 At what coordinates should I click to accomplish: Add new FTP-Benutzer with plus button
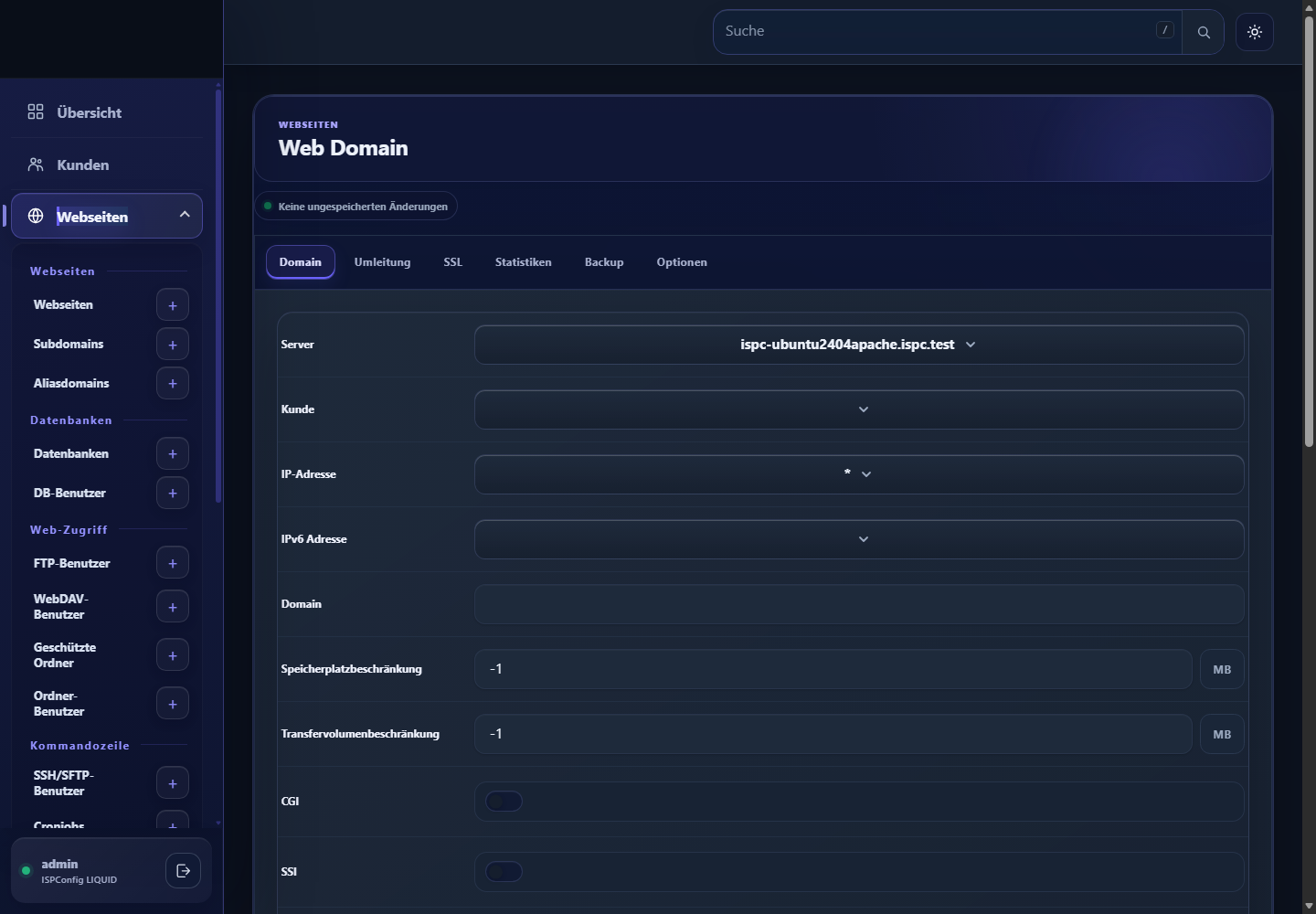[x=173, y=564]
